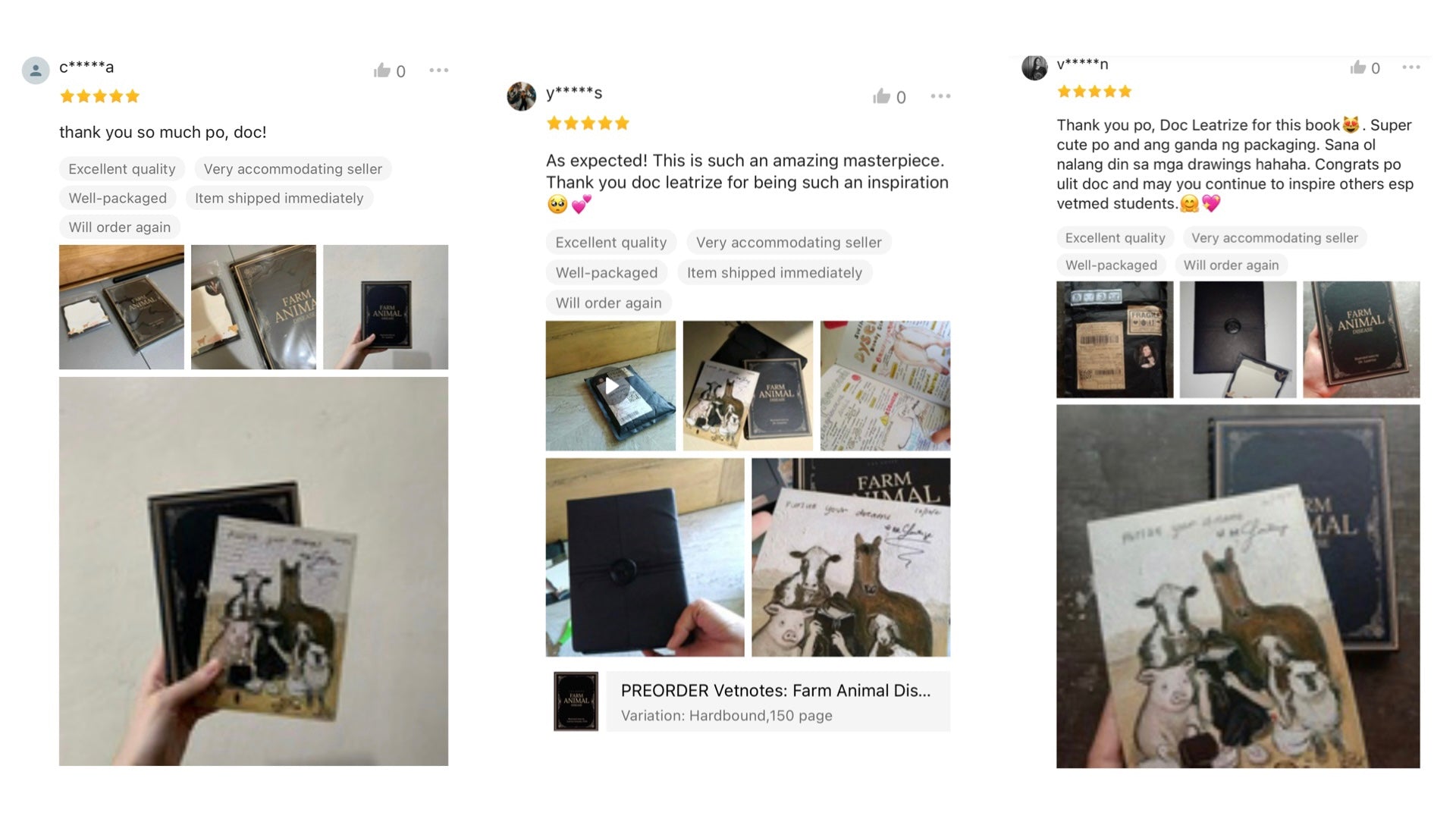
Task: Open the colorful notes page photo thumbnail
Action: point(885,386)
